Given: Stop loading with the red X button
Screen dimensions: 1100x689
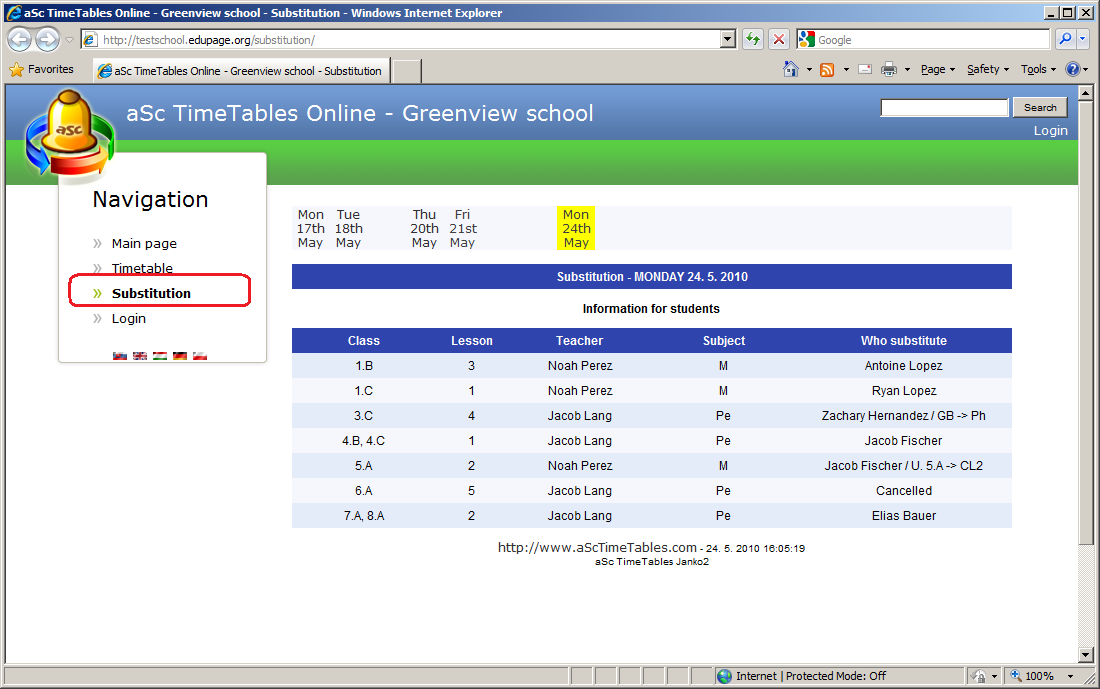Looking at the screenshot, I should click(x=779, y=39).
